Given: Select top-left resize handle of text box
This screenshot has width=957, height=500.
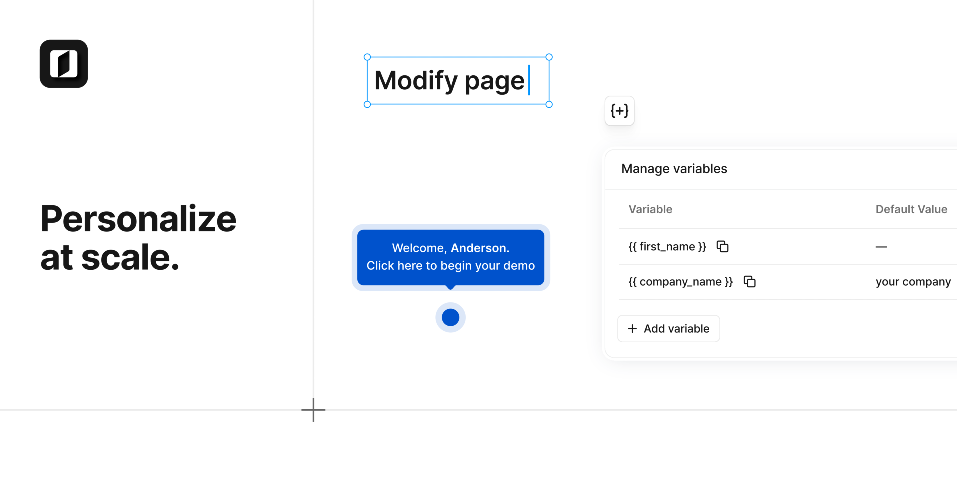Looking at the screenshot, I should tap(367, 57).
